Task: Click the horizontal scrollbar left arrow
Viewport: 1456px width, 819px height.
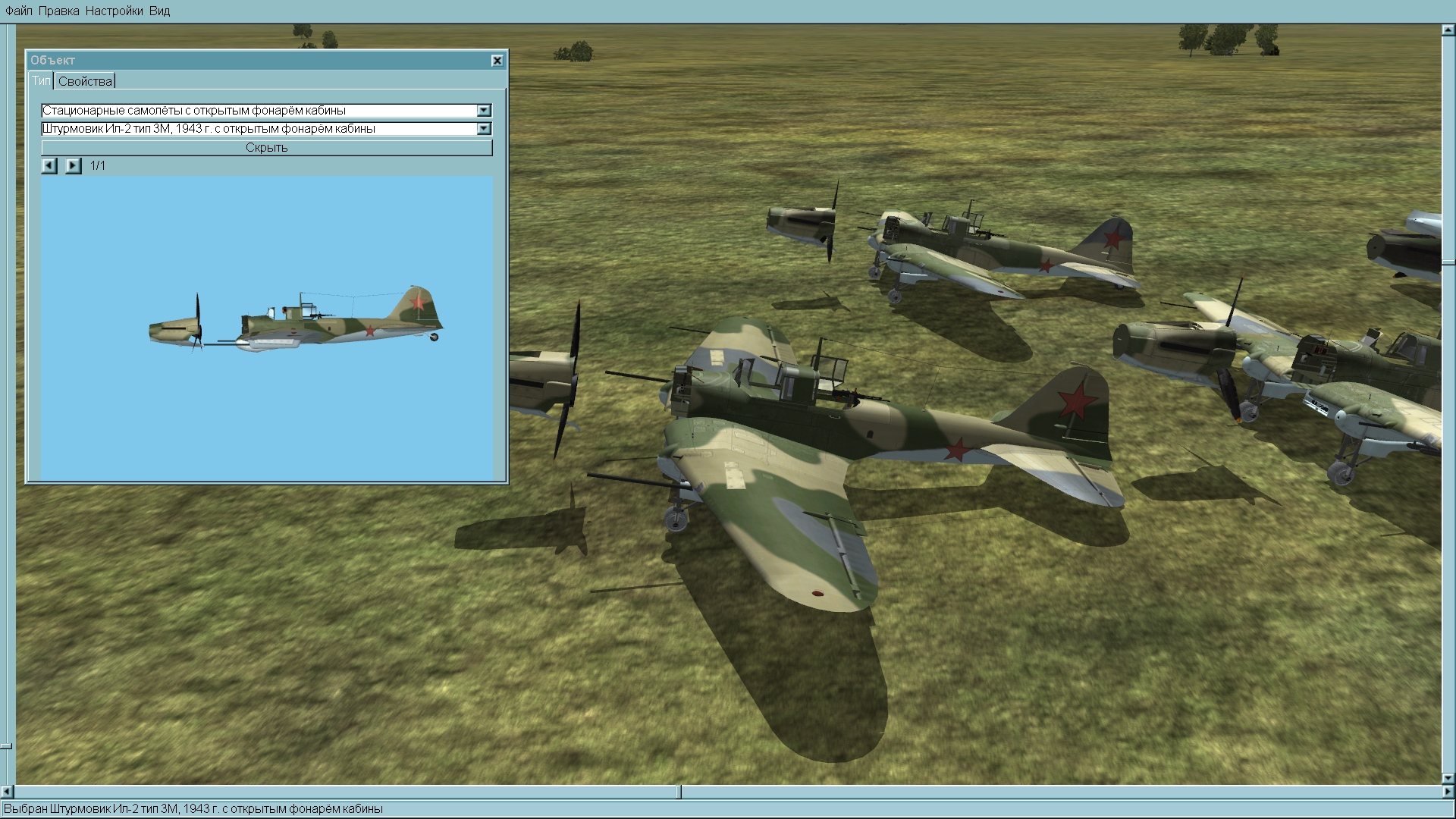Action: (8, 792)
